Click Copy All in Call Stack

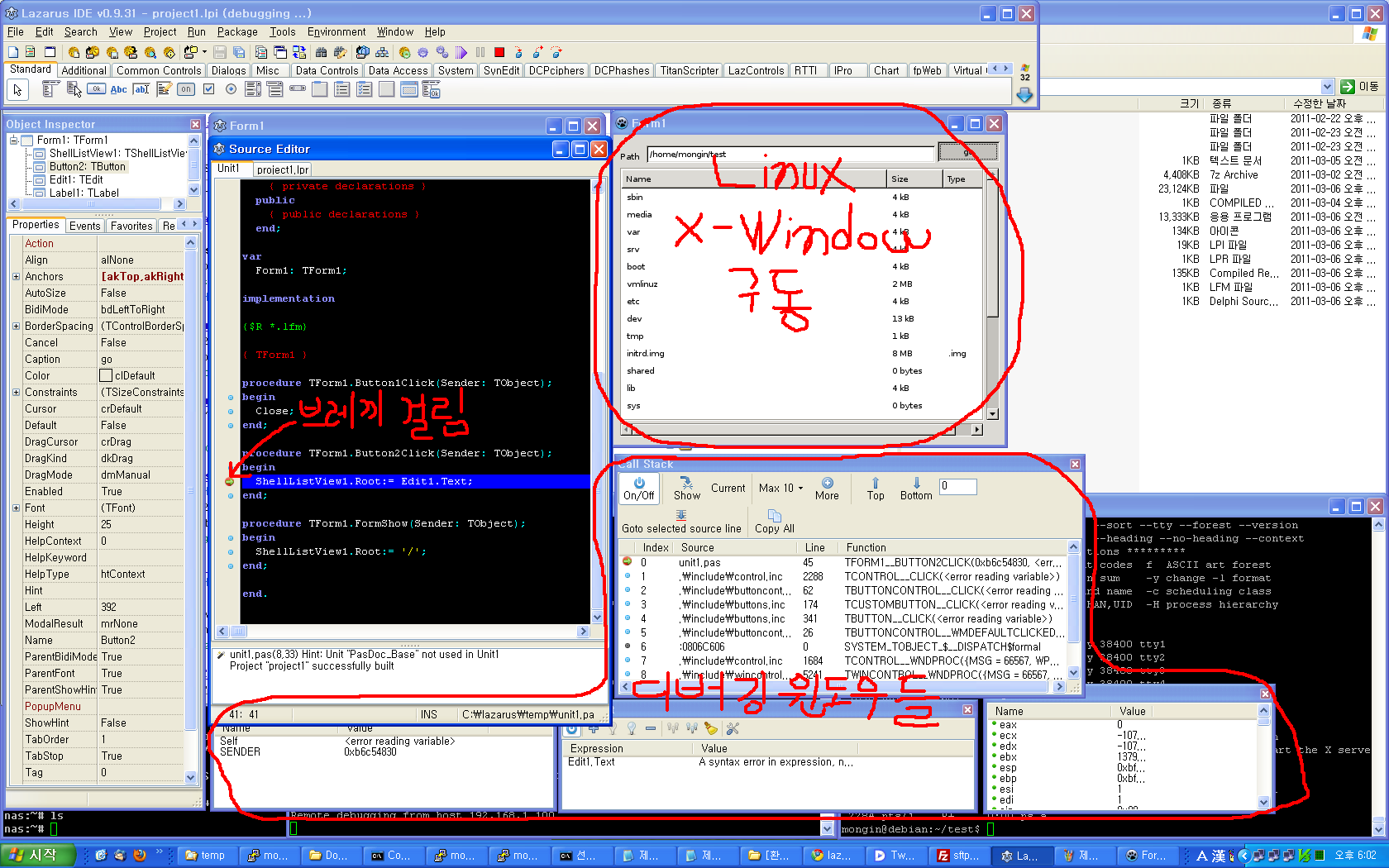[774, 521]
